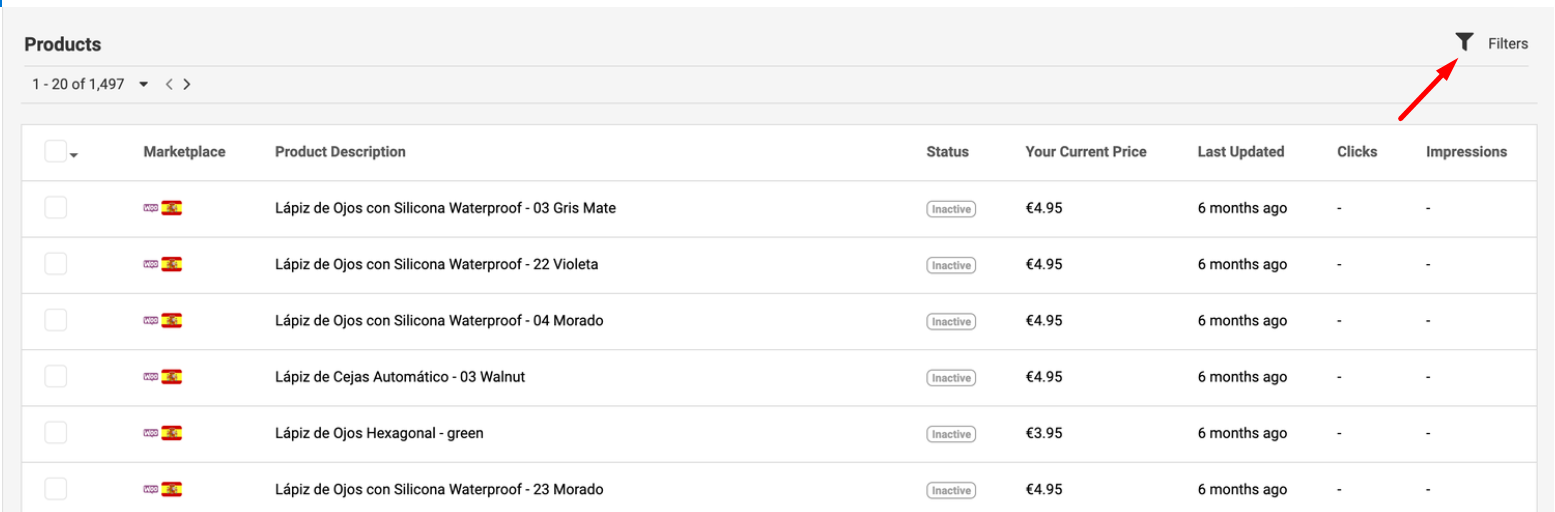
Task: Sort by Your Current Price column
Action: 1085,152
